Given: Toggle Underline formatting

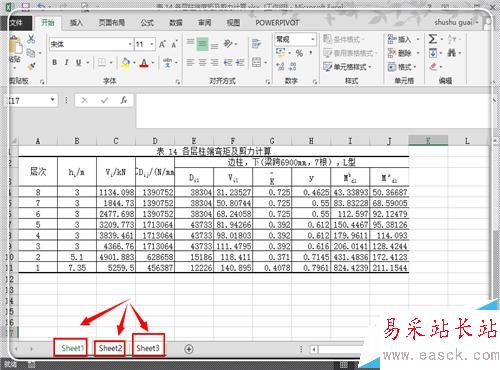Looking at the screenshot, I should pyautogui.click(x=79, y=62).
